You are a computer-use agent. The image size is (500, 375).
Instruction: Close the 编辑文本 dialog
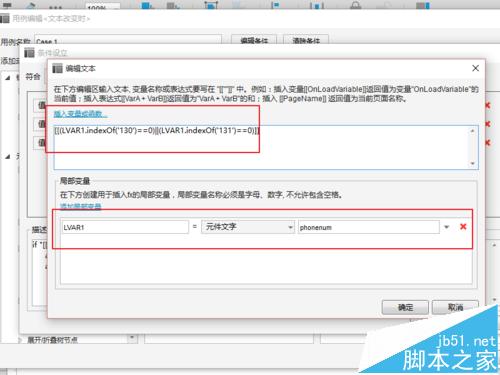(475, 68)
